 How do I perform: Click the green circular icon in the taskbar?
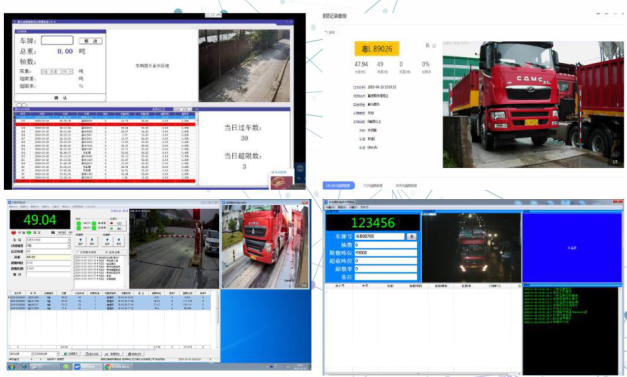pos(66,367)
